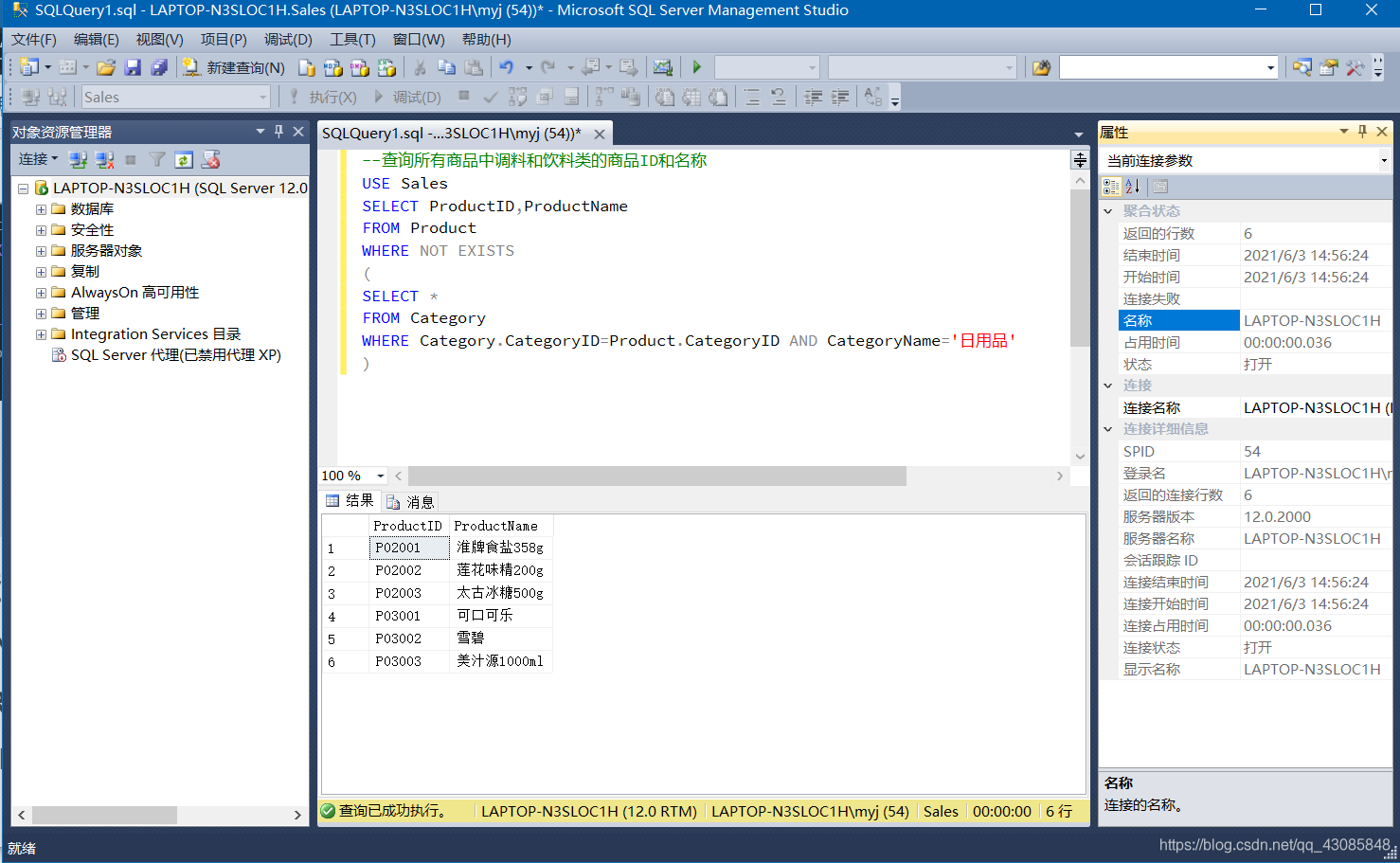Screen dimensions: 1400x863
Task: Open file with the folder icon
Action: 106,67
